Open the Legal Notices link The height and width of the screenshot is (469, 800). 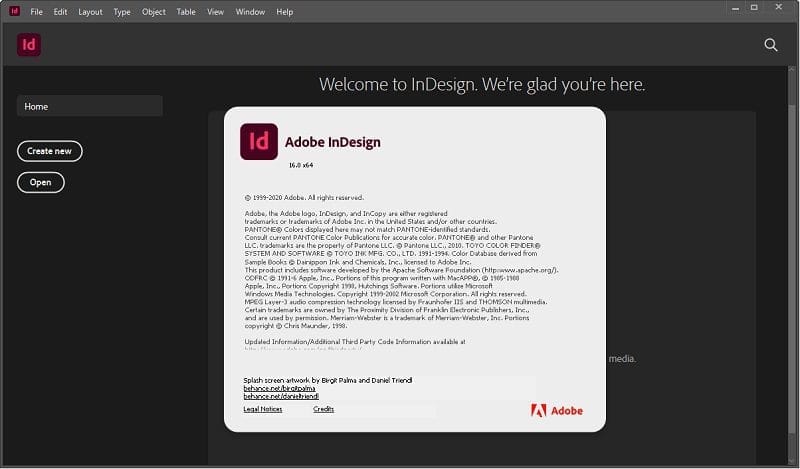click(x=263, y=409)
